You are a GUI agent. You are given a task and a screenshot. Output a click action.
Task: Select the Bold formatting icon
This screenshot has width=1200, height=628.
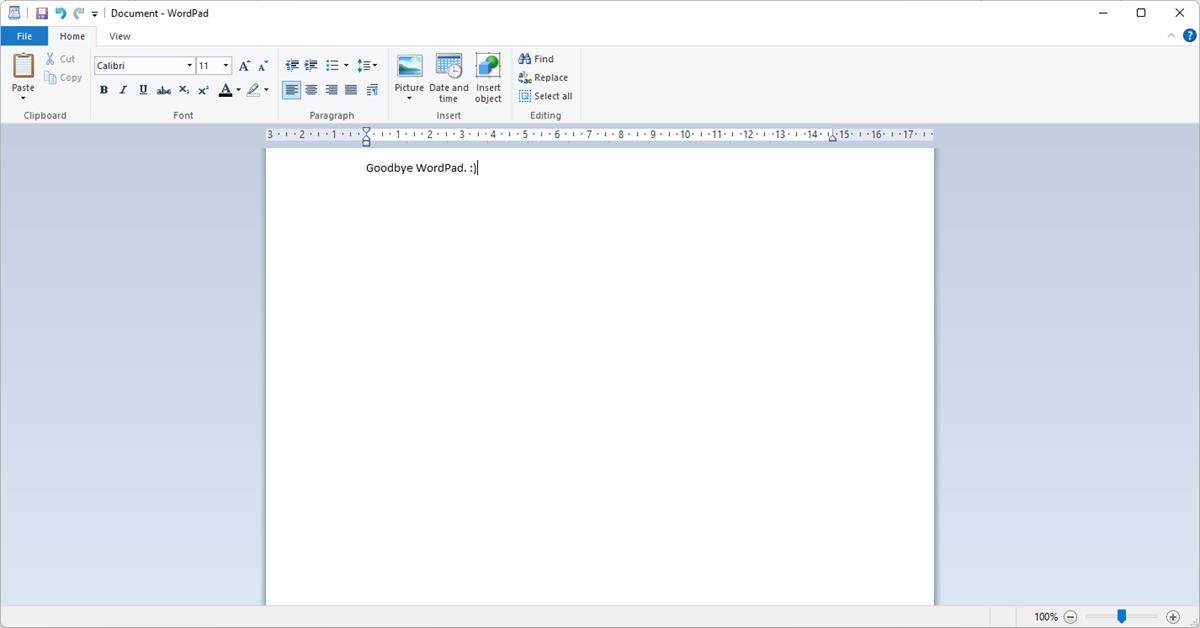point(104,90)
